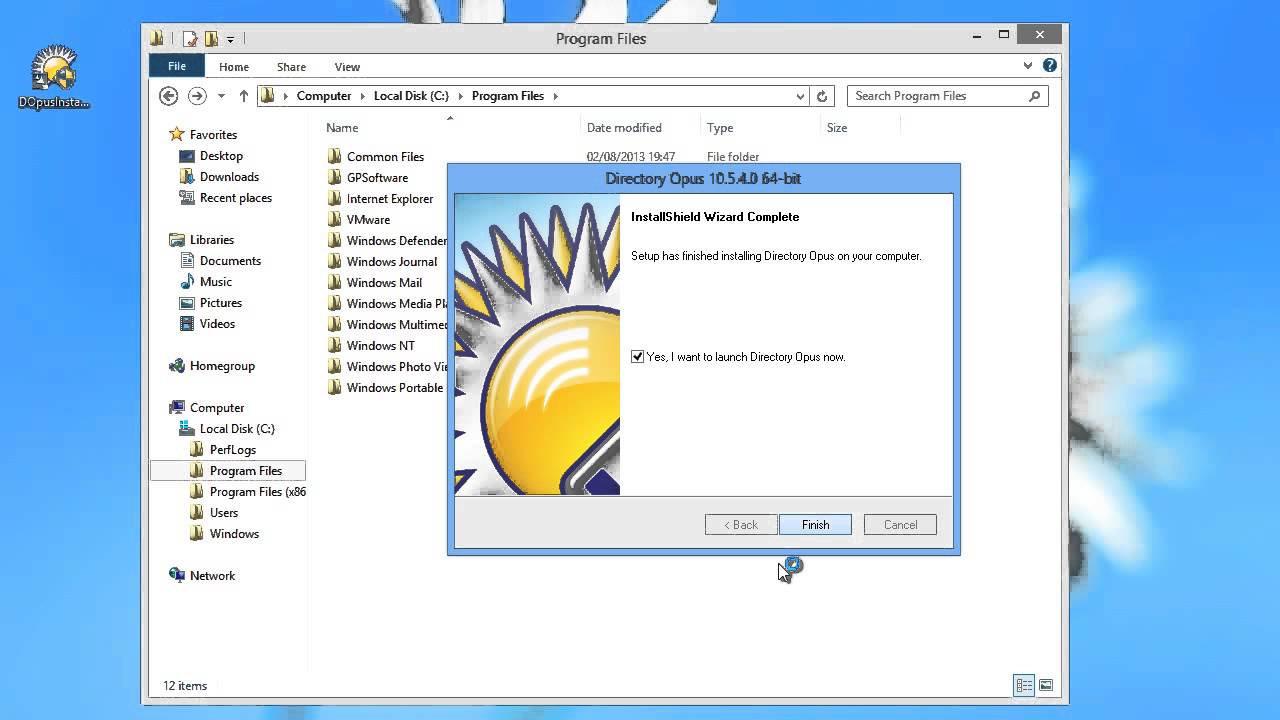Select the GPSoftware folder icon

coord(335,178)
